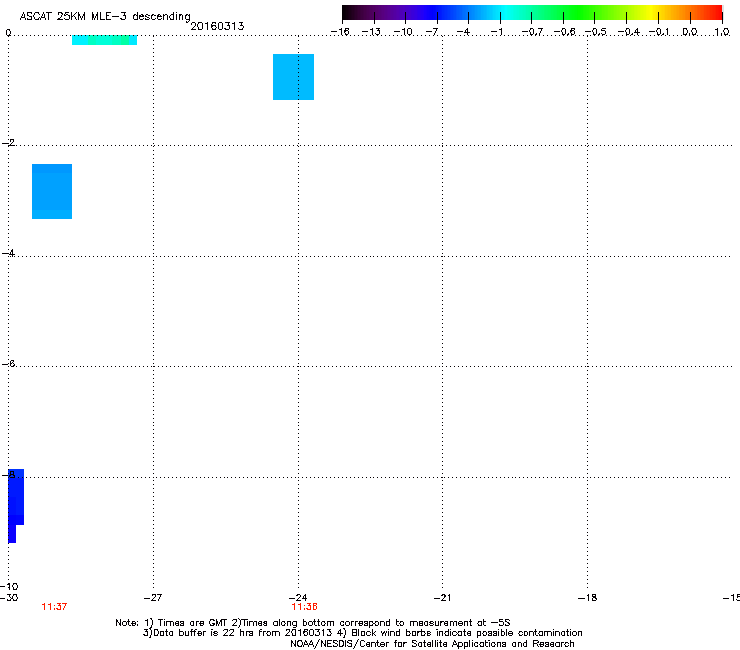Click the -10 latitude axis label
The height and width of the screenshot is (650, 740).
pyautogui.click(x=9, y=586)
